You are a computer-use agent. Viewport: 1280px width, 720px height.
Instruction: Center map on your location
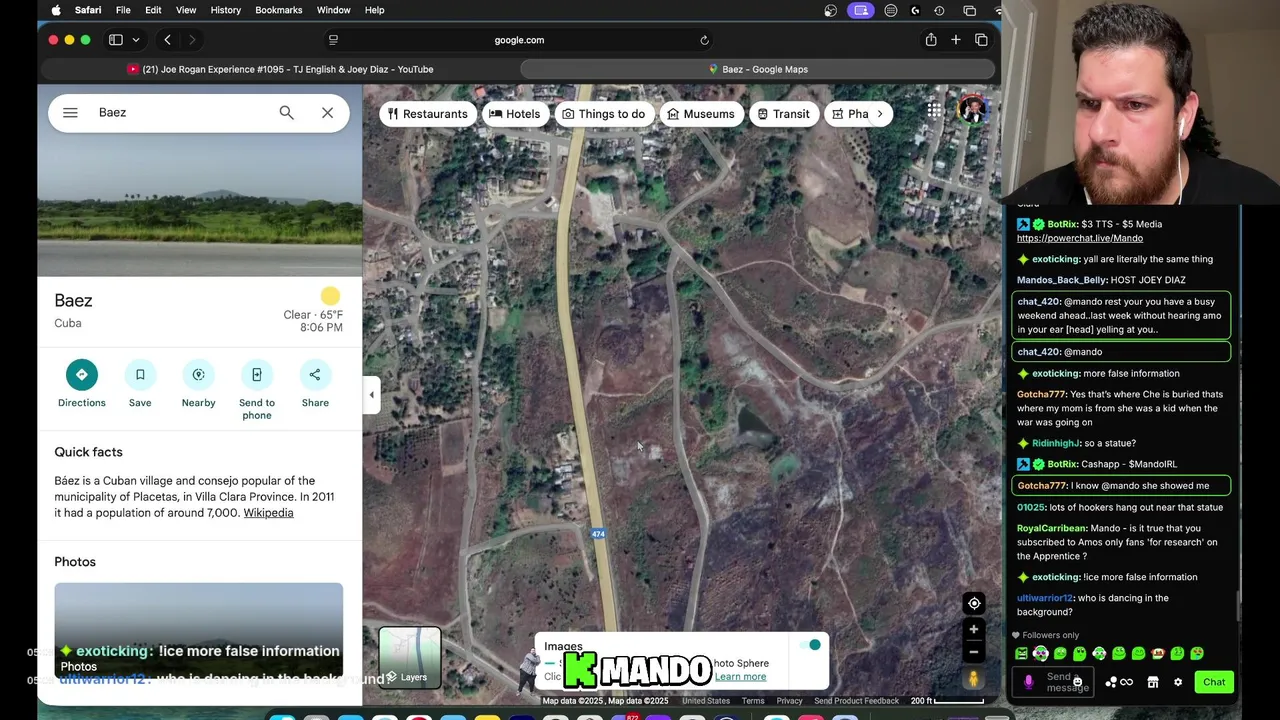(x=974, y=603)
